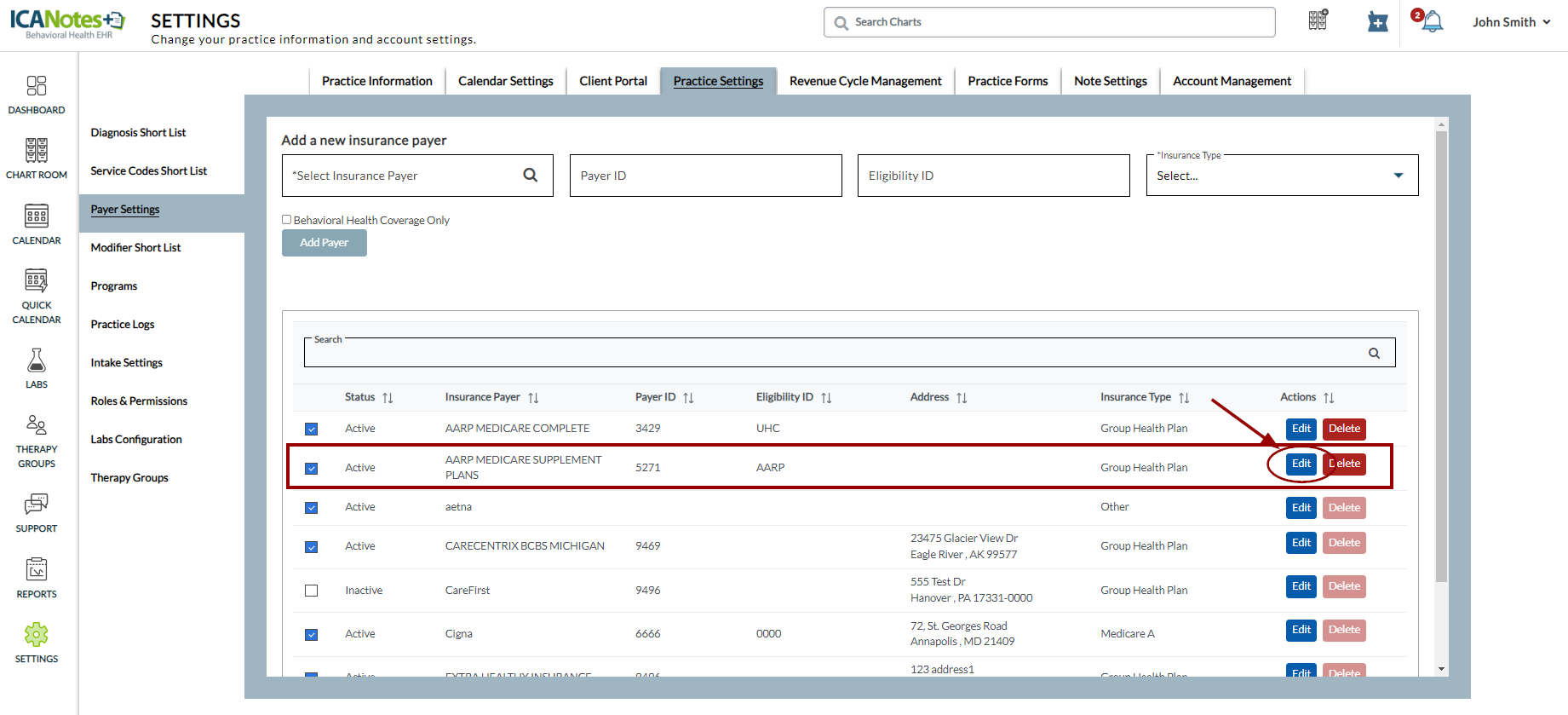Edit the AARP MEDICARE SUPPLEMENT PLANS payer
This screenshot has width=1568, height=715.
point(1301,464)
